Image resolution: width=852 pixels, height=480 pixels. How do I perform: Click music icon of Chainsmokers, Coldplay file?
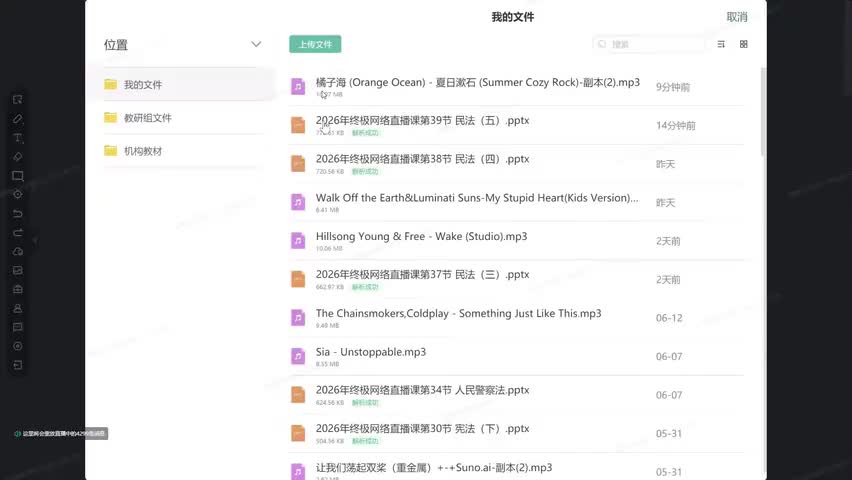[x=298, y=317]
